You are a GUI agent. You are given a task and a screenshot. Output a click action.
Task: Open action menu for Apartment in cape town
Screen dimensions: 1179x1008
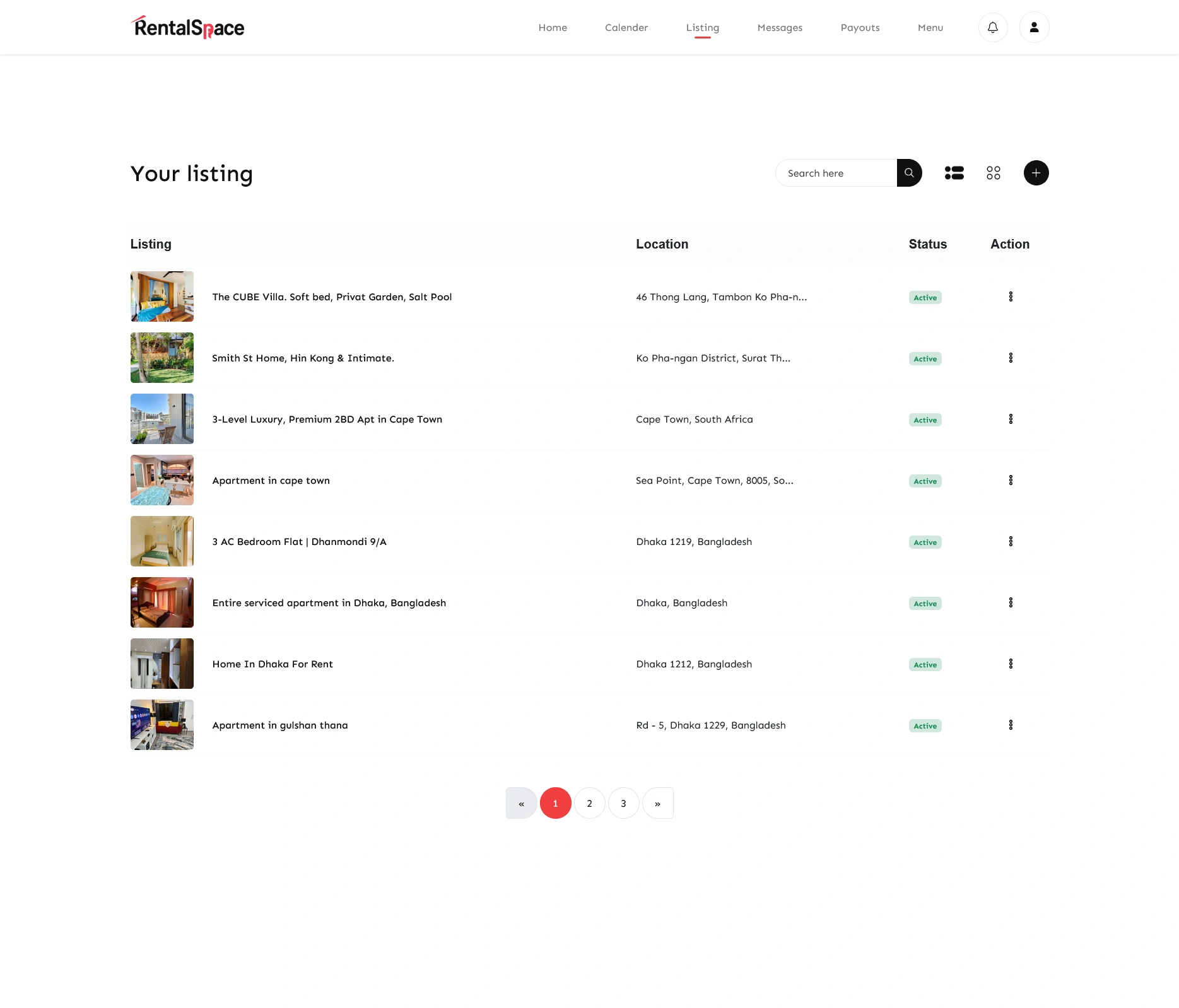pos(1011,481)
